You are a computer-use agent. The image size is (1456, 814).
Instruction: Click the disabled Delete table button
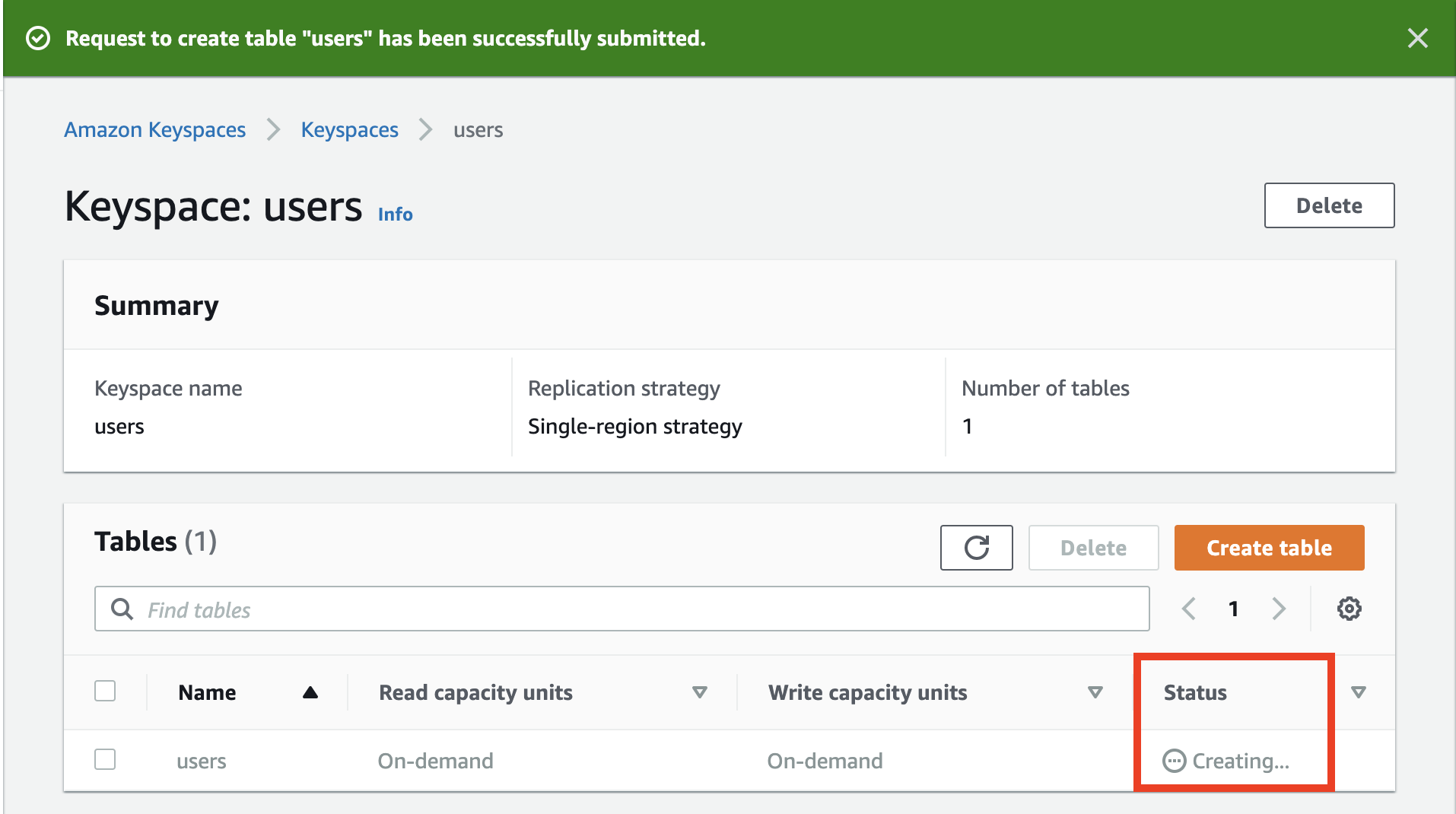tap(1094, 548)
